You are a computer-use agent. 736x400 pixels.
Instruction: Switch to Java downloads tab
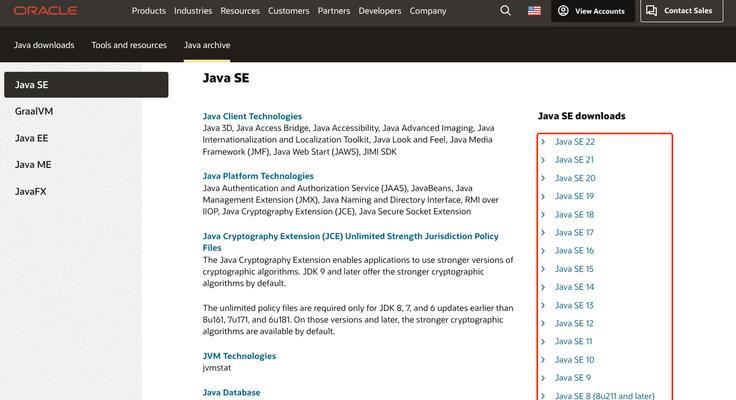pyautogui.click(x=44, y=45)
